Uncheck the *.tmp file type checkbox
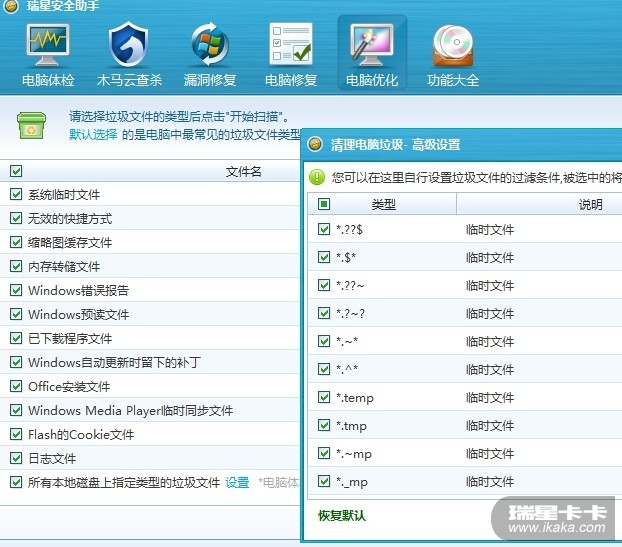Viewport: 622px width, 547px height. pyautogui.click(x=324, y=425)
